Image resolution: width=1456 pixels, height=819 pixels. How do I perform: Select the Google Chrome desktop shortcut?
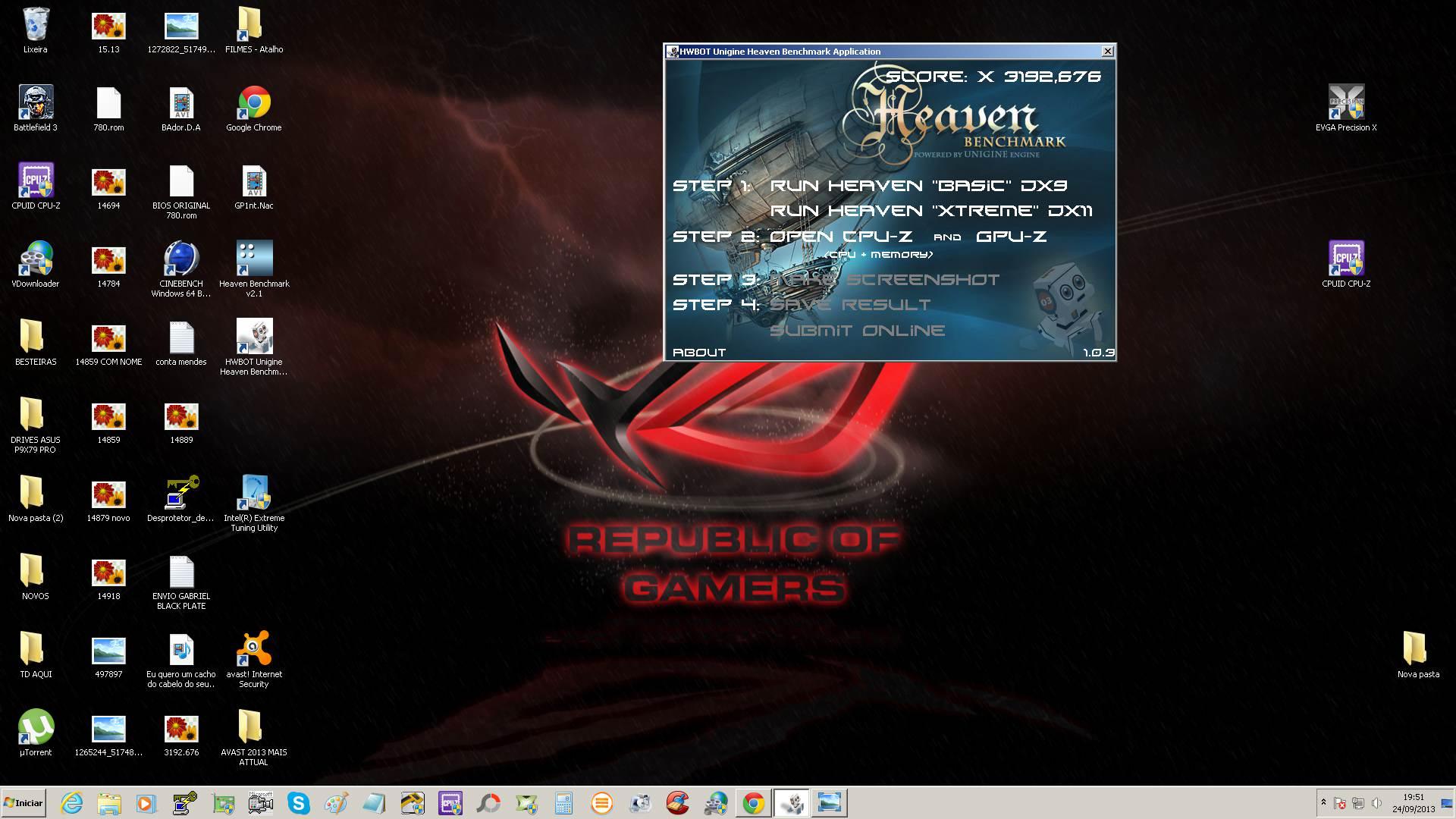pos(253,108)
